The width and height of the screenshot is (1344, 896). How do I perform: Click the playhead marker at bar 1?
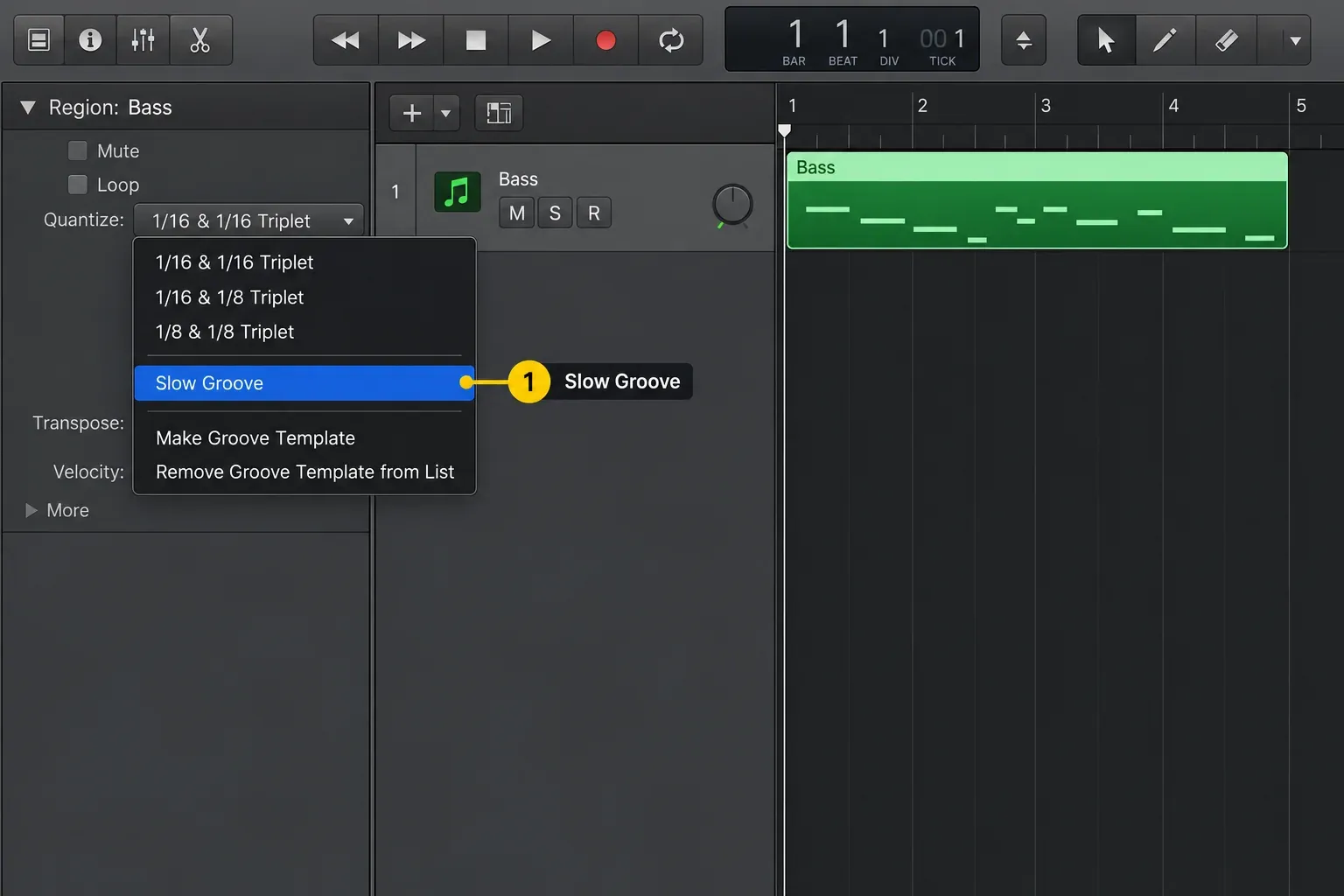(x=785, y=130)
